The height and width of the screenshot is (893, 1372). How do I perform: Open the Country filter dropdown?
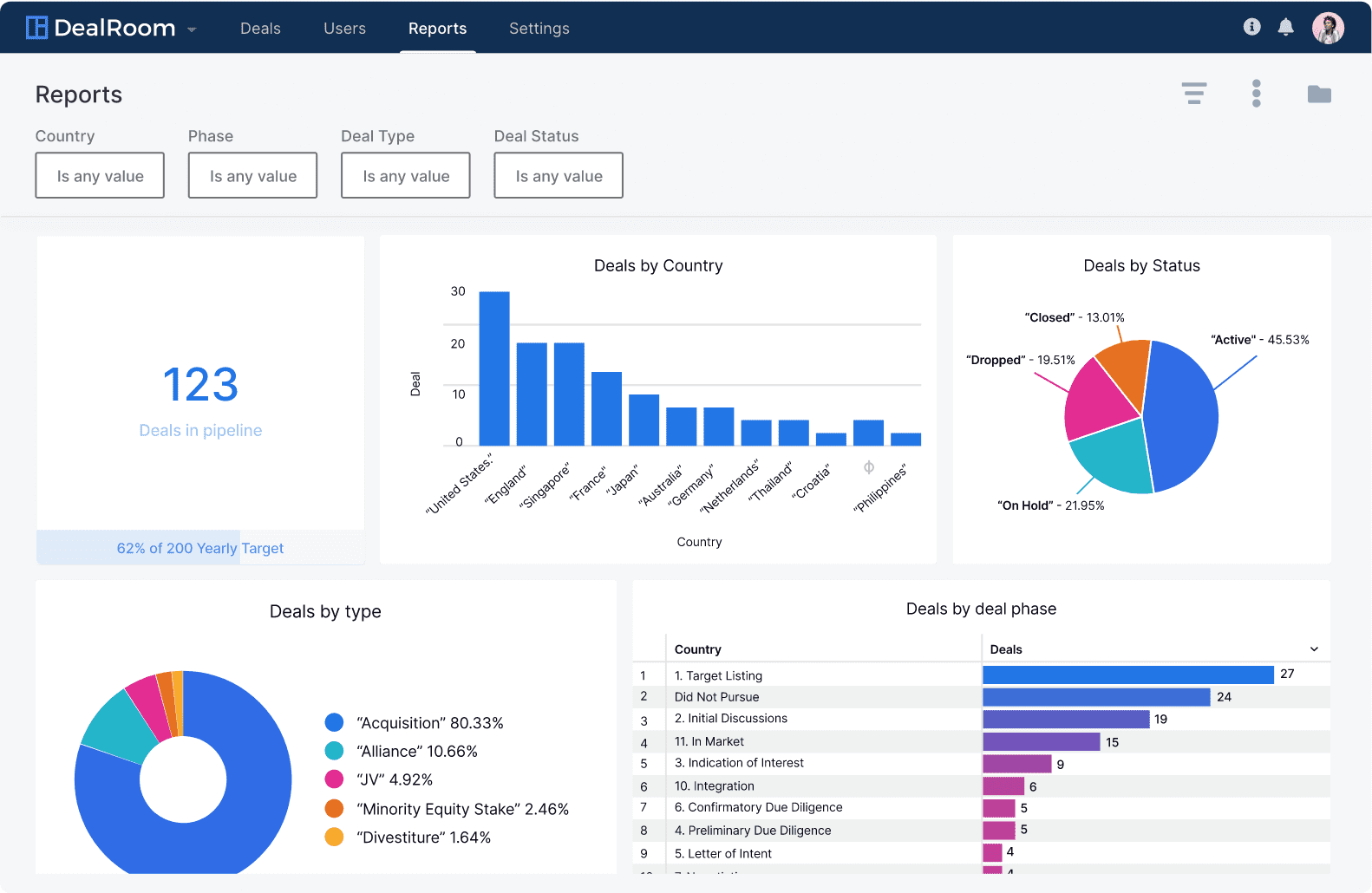[100, 176]
